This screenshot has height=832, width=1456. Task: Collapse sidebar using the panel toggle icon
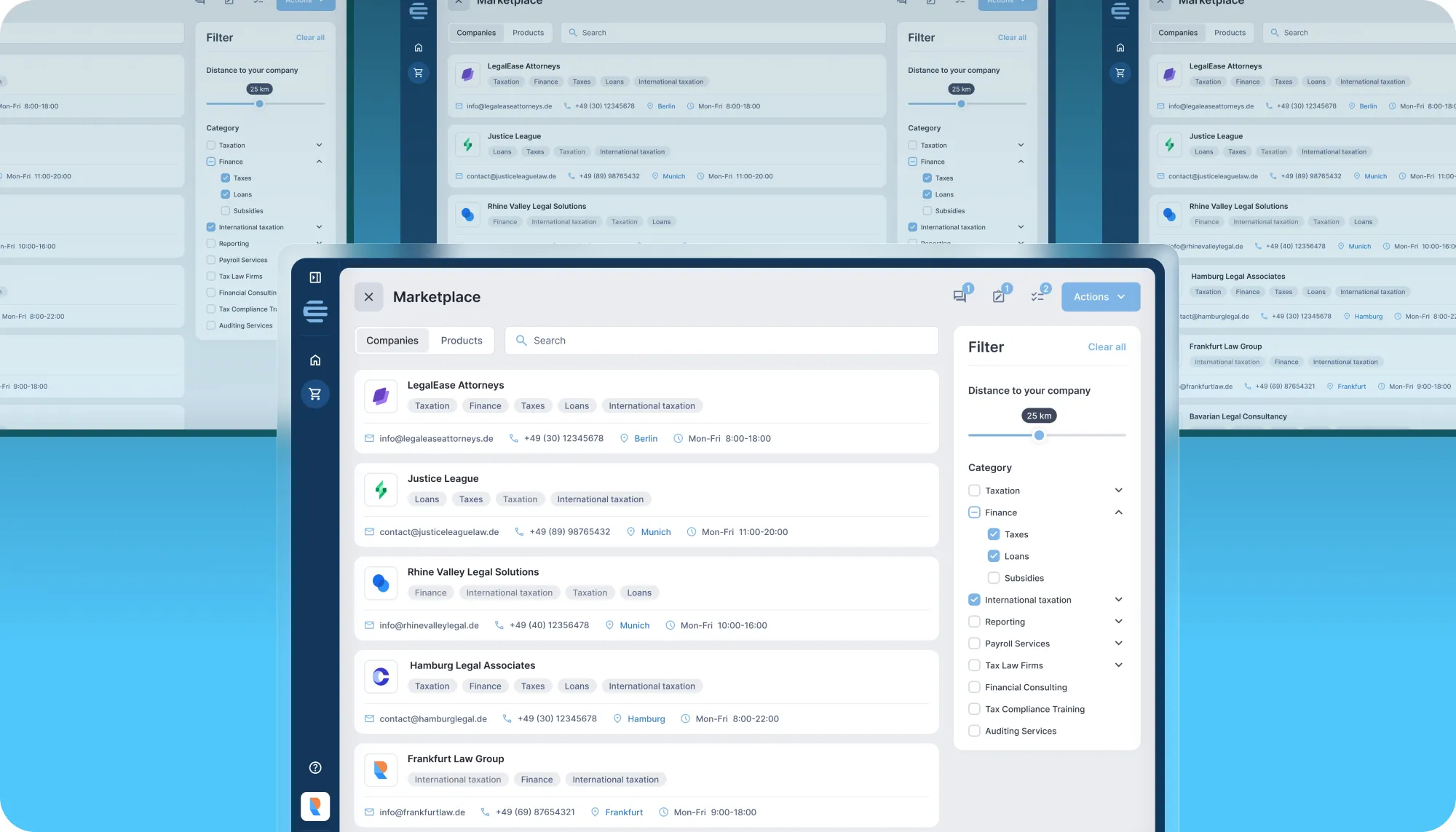pyautogui.click(x=315, y=277)
